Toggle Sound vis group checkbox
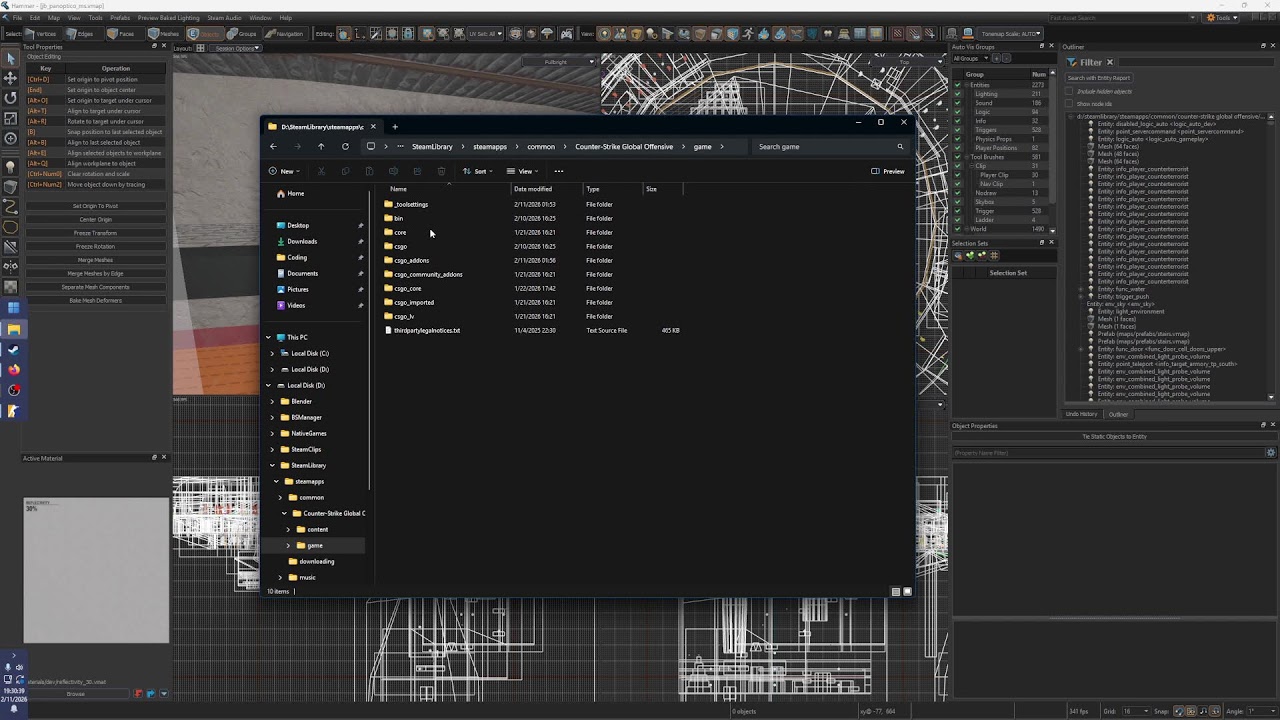The height and width of the screenshot is (720, 1280). pyautogui.click(x=957, y=103)
